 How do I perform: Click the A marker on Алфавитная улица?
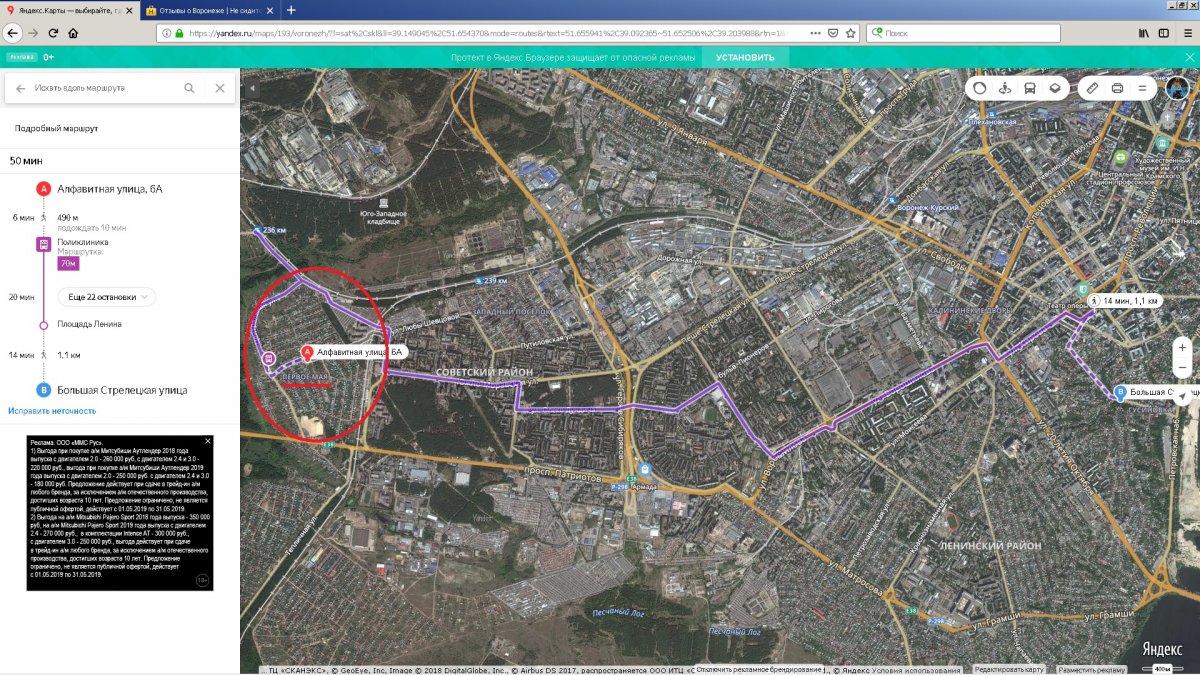coord(307,353)
